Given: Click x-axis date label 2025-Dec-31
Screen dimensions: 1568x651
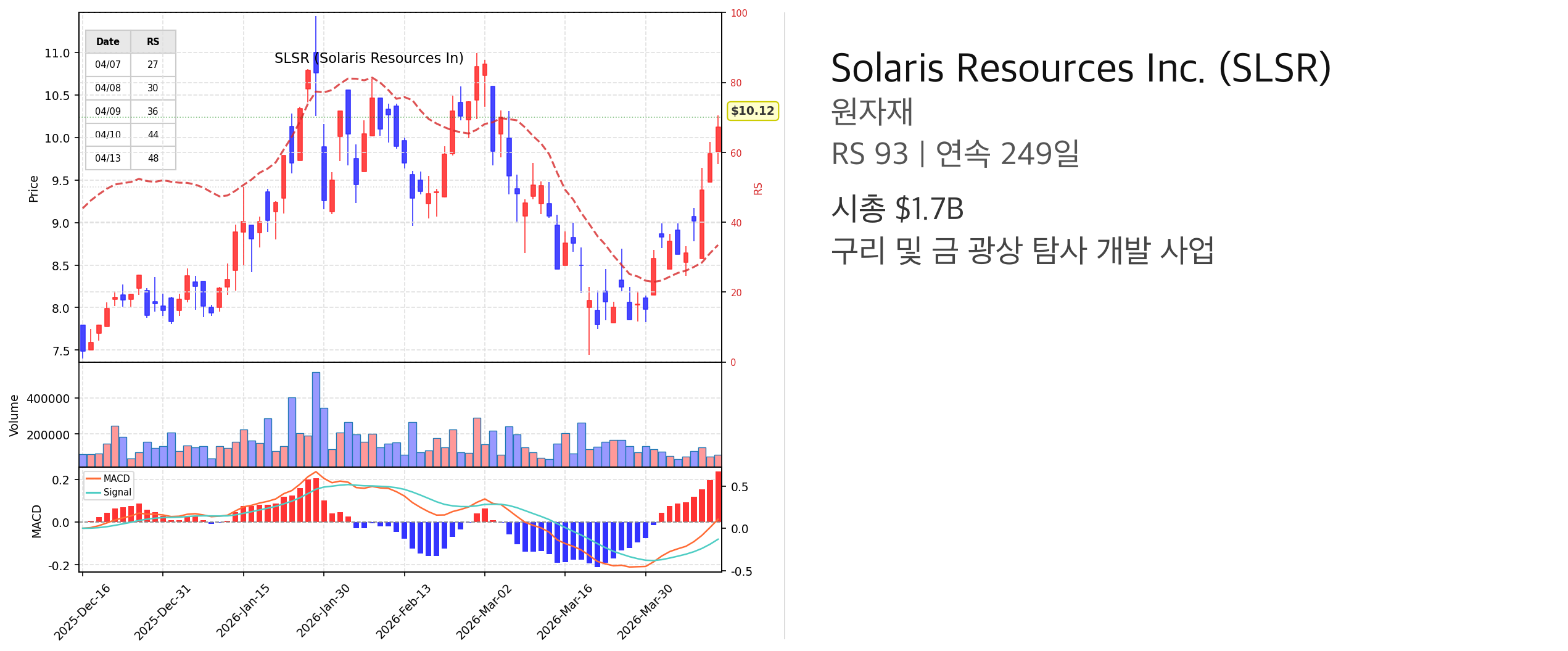Looking at the screenshot, I should point(163,612).
